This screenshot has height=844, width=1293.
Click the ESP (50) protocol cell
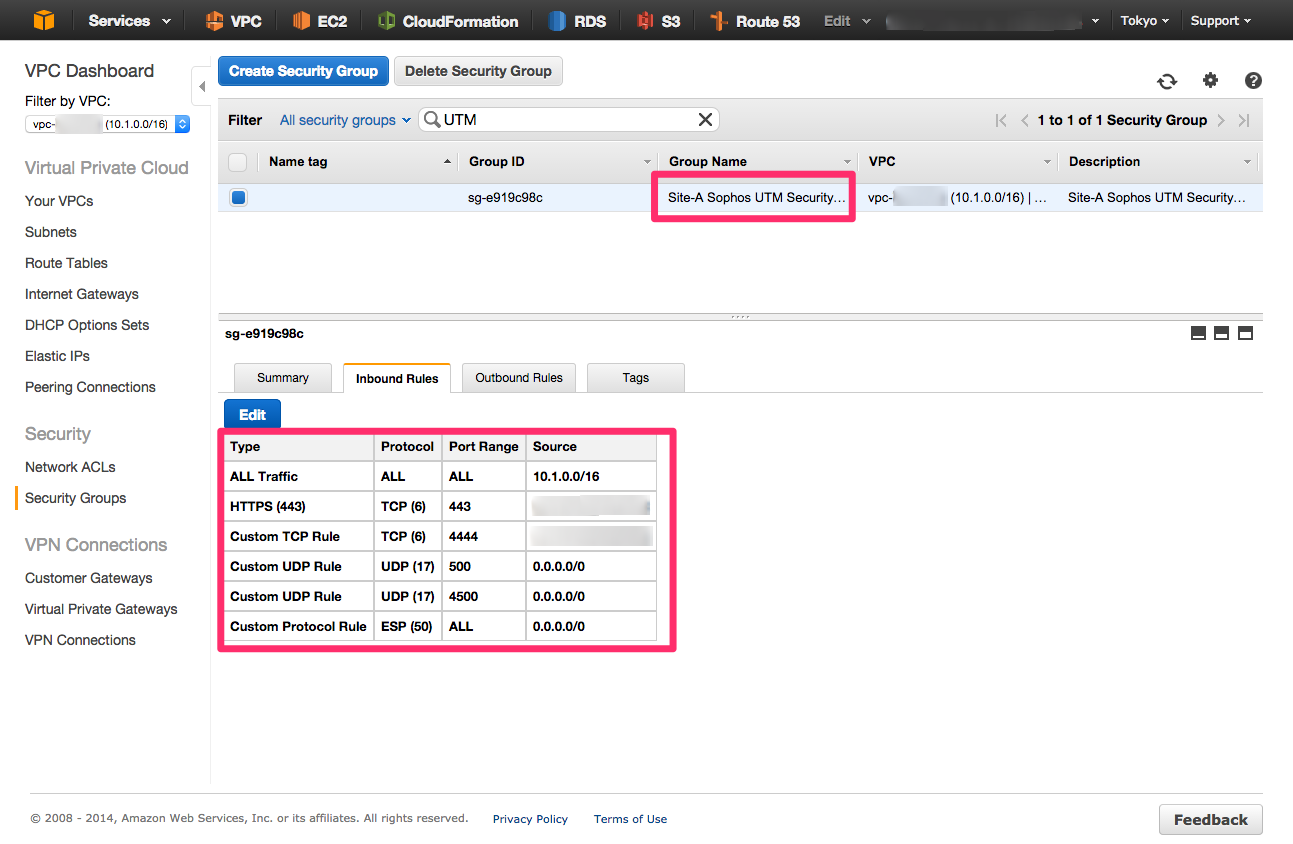coord(406,626)
